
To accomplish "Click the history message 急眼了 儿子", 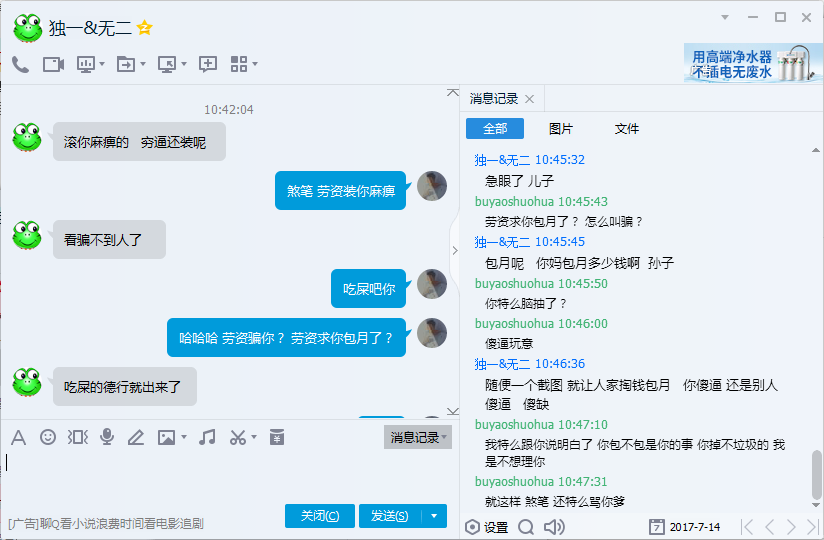I will 519,181.
